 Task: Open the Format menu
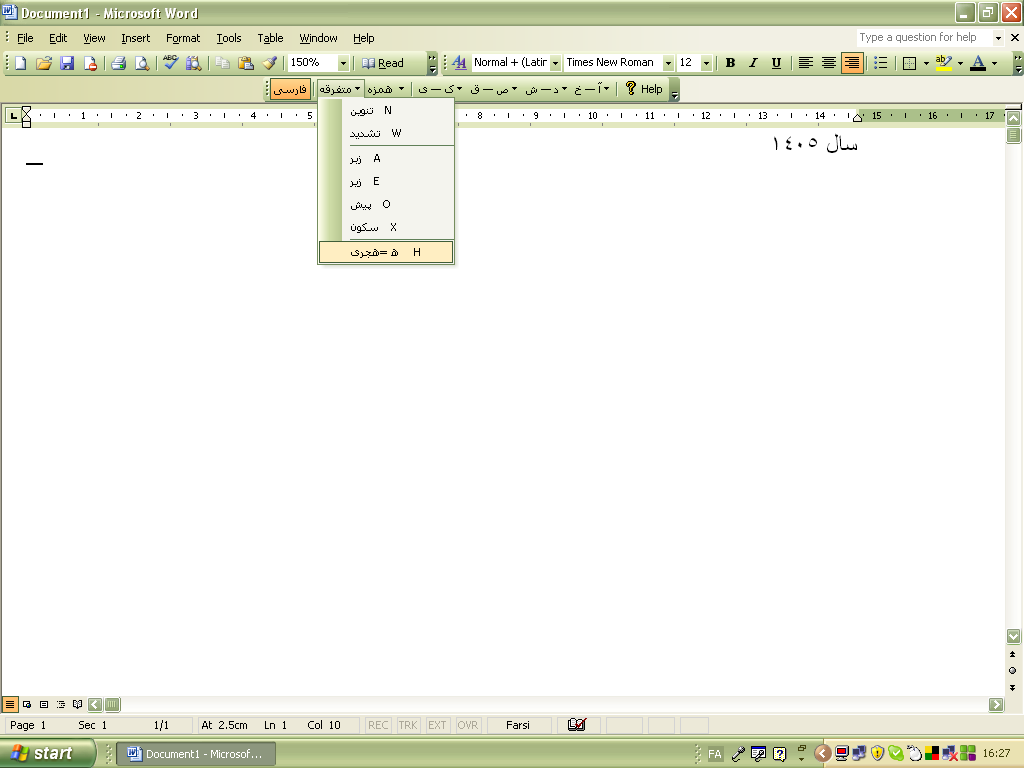pos(183,38)
